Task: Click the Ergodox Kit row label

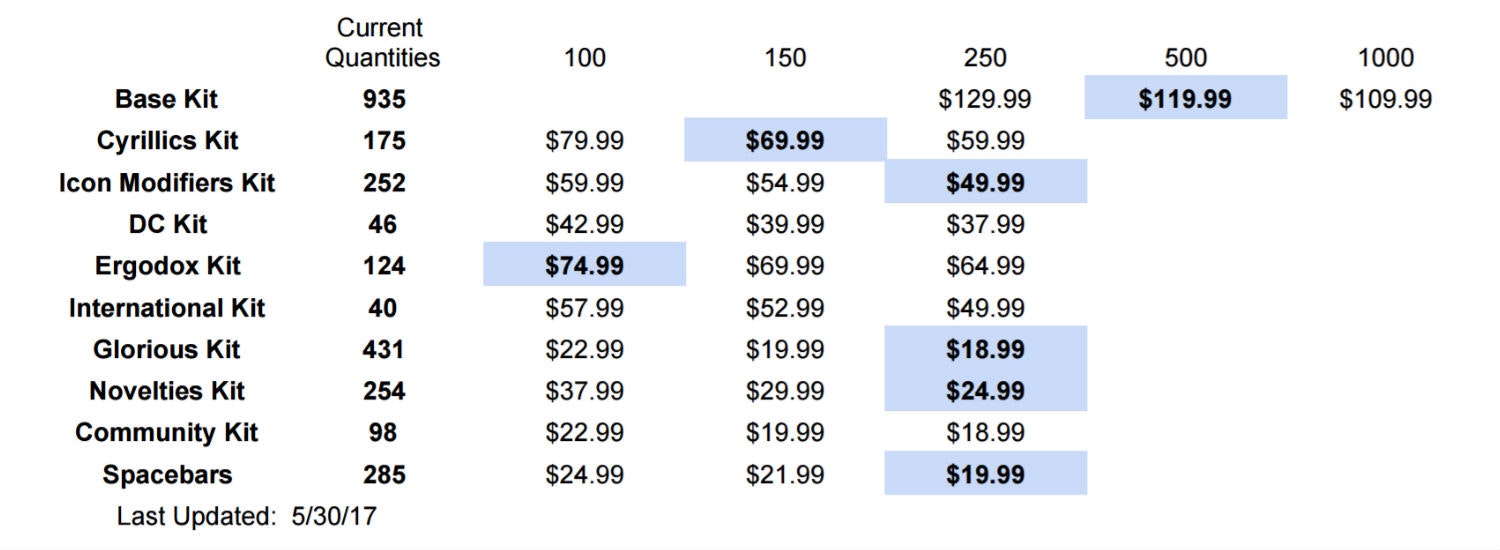Action: pyautogui.click(x=167, y=266)
